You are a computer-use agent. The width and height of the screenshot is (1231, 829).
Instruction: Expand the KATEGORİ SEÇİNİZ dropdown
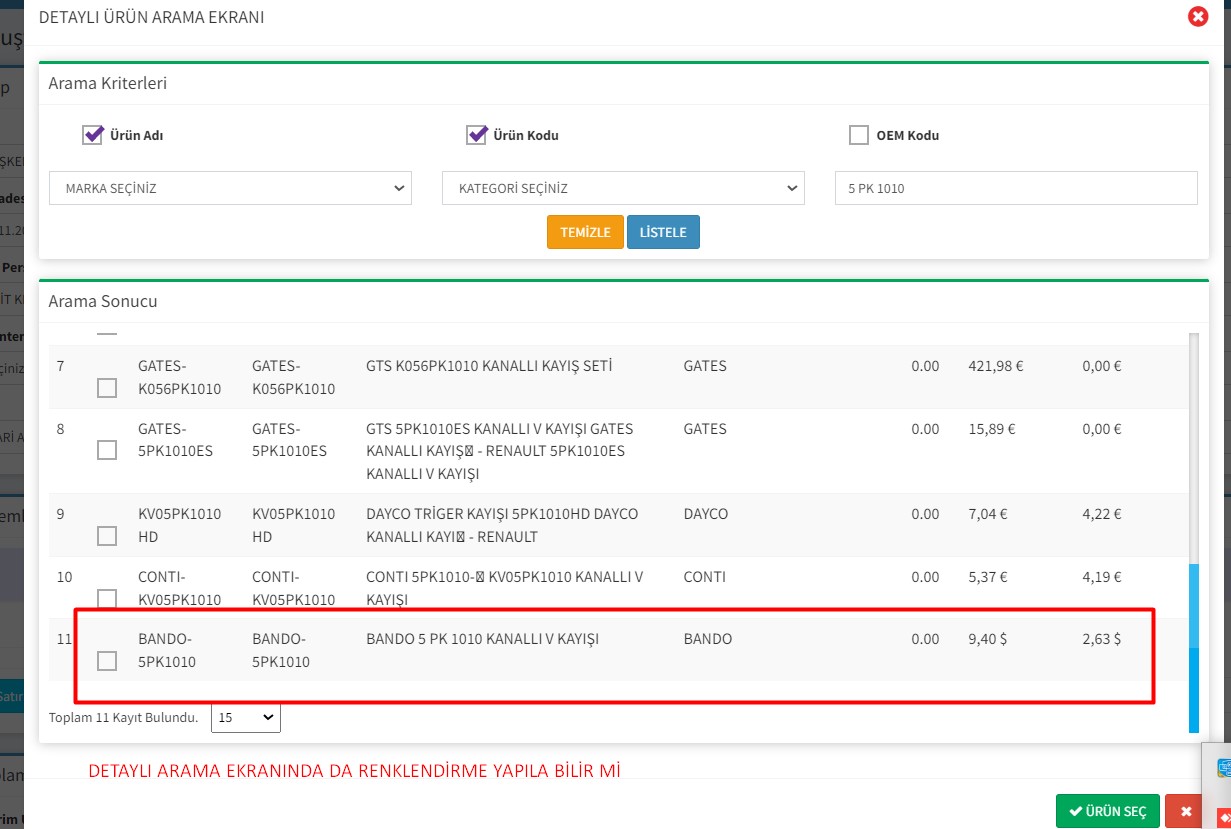[623, 188]
